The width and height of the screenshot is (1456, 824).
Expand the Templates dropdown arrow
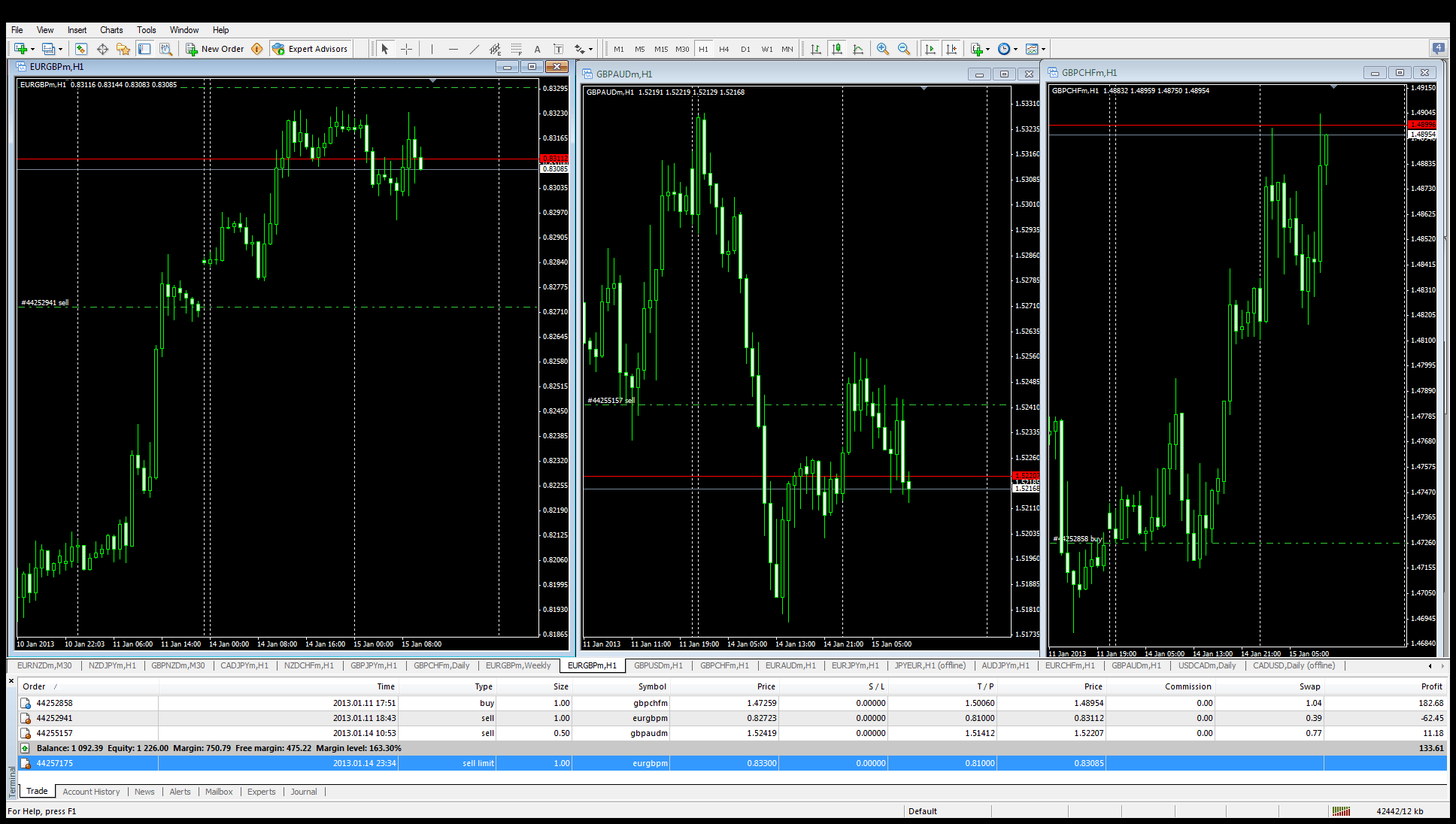(1043, 49)
